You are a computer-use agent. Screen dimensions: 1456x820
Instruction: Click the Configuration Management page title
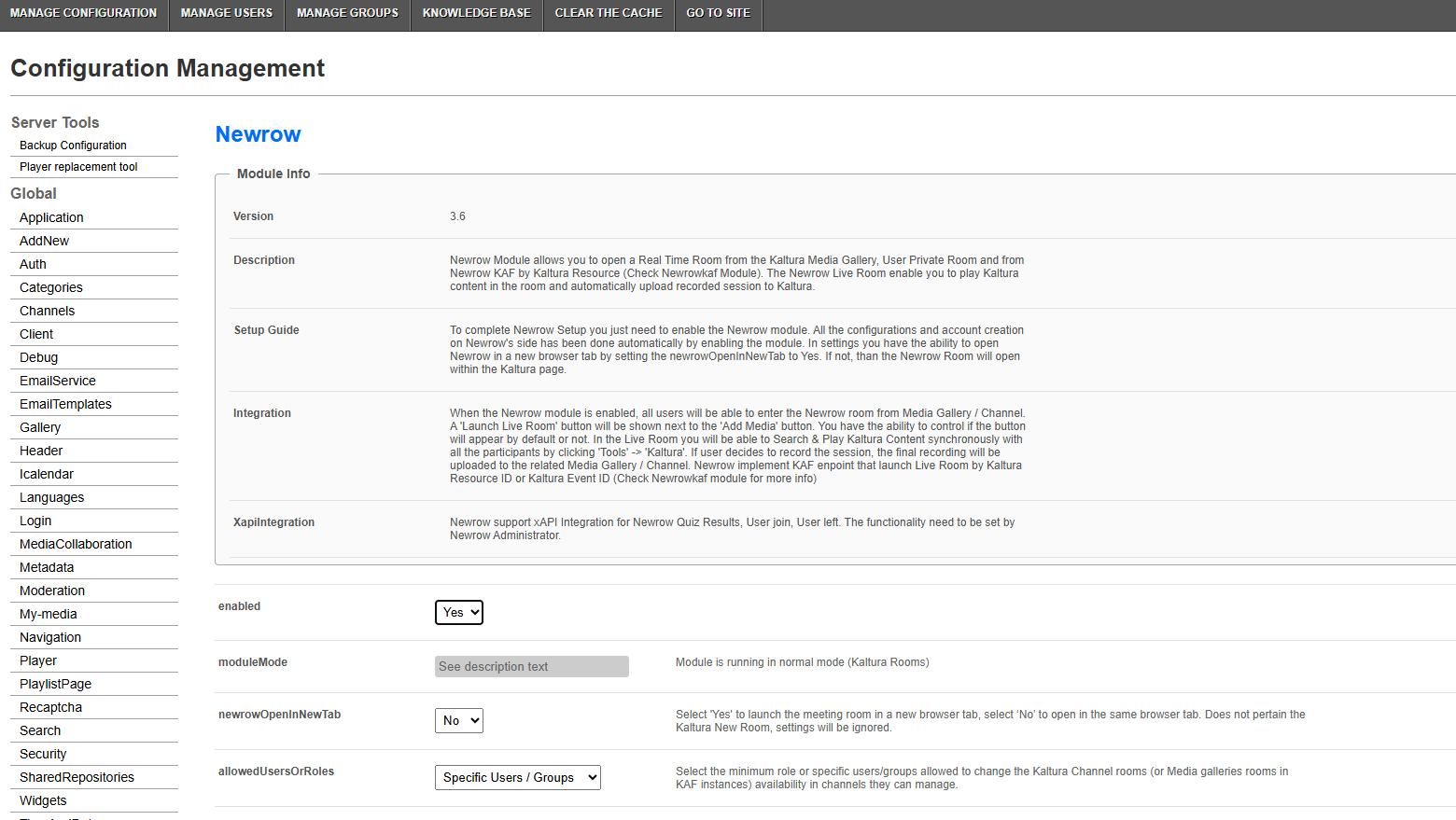pyautogui.click(x=168, y=68)
